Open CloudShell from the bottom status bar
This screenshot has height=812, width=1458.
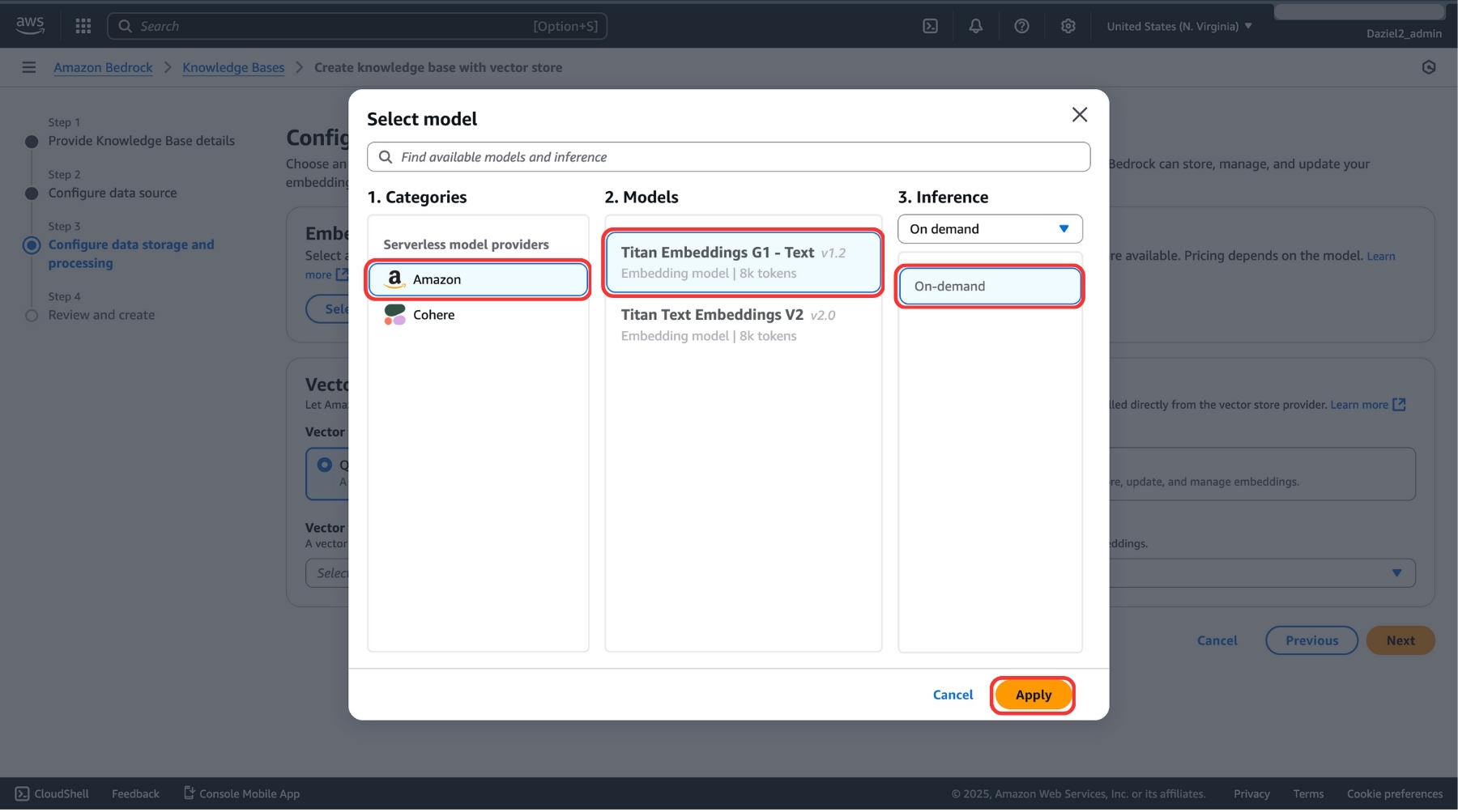[51, 793]
